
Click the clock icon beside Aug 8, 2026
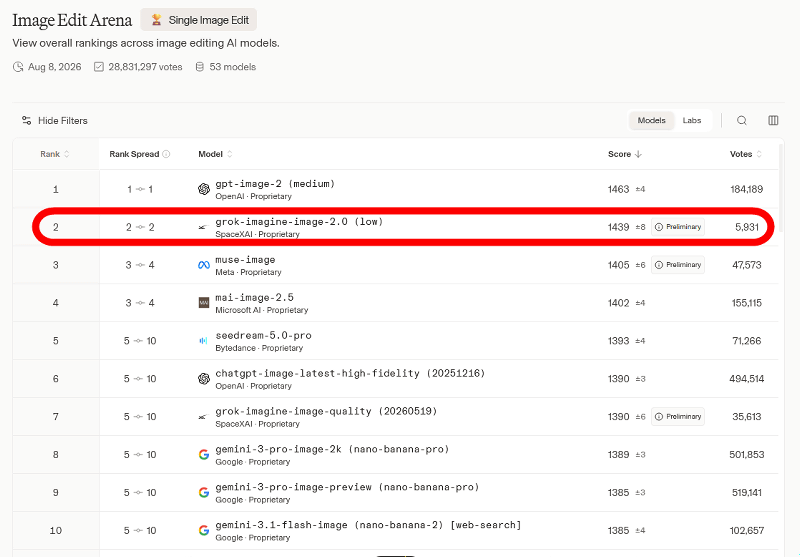(x=18, y=67)
